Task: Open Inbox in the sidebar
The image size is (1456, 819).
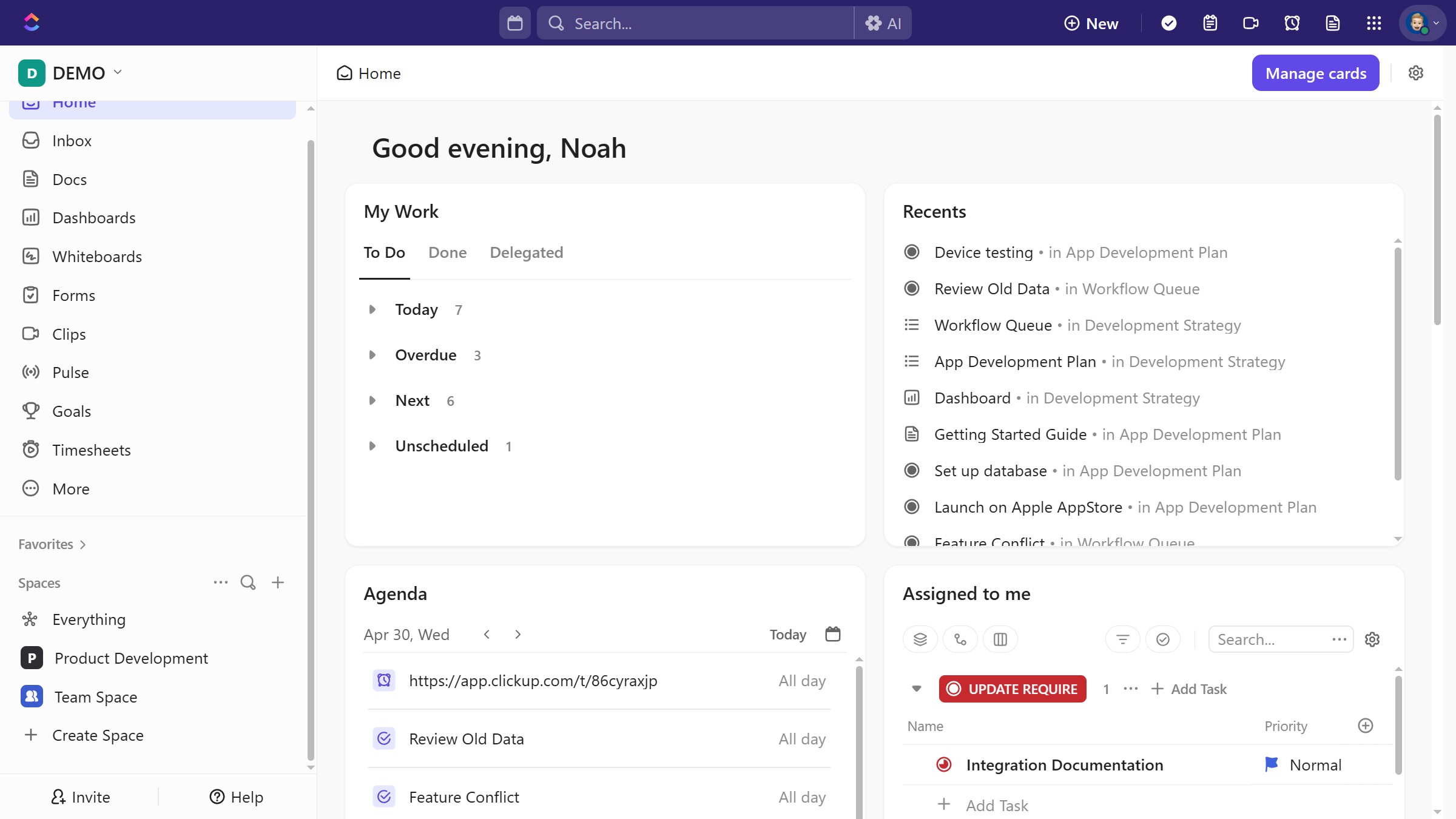Action: coord(152,141)
